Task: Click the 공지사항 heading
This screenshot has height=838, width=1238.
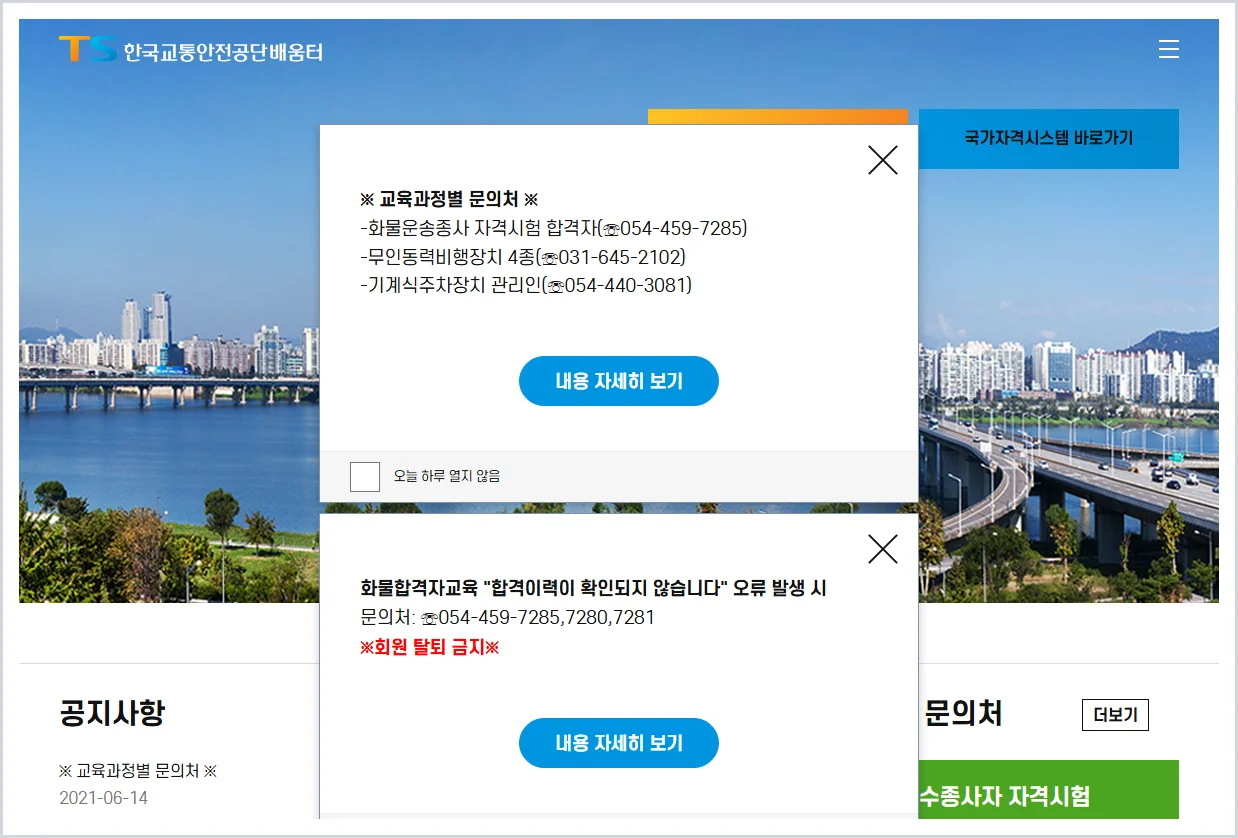Action: click(112, 714)
